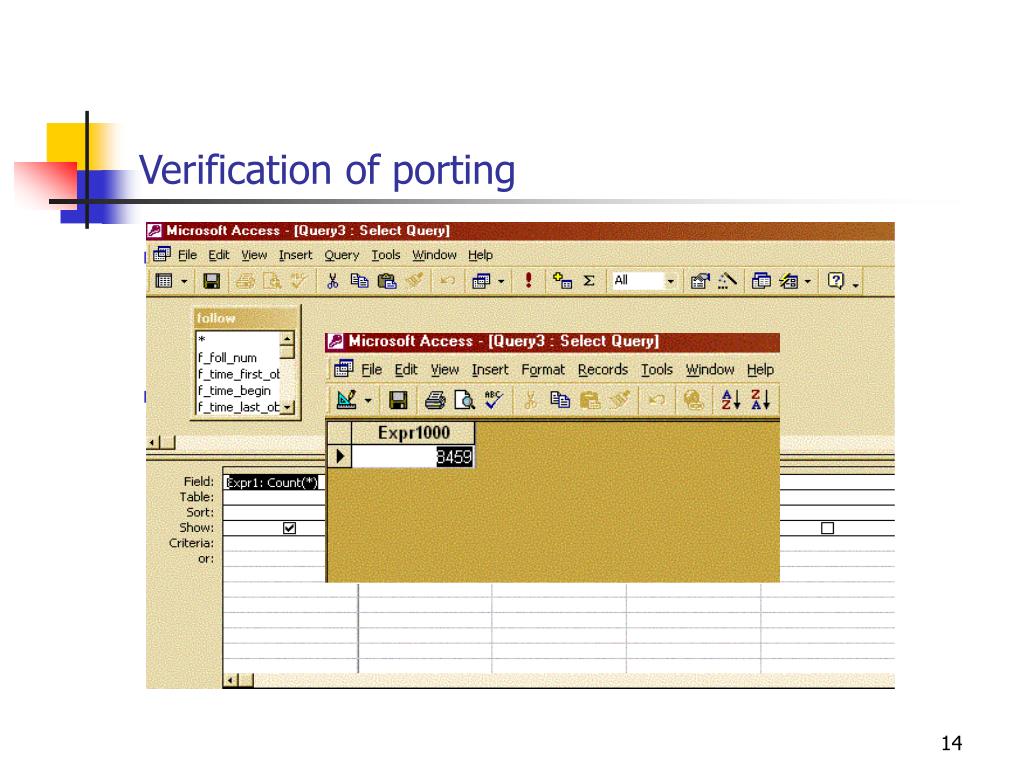The height and width of the screenshot is (768, 1024).
Task: Open Format menu in front window
Action: point(543,370)
